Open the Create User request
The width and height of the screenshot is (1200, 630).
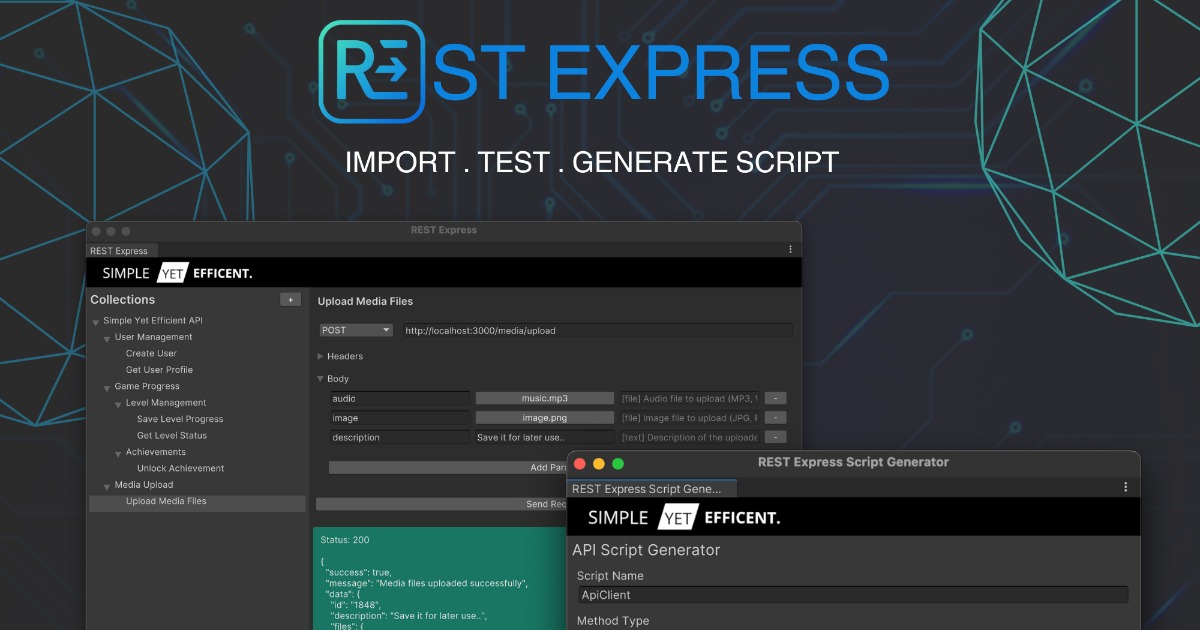click(x=151, y=353)
